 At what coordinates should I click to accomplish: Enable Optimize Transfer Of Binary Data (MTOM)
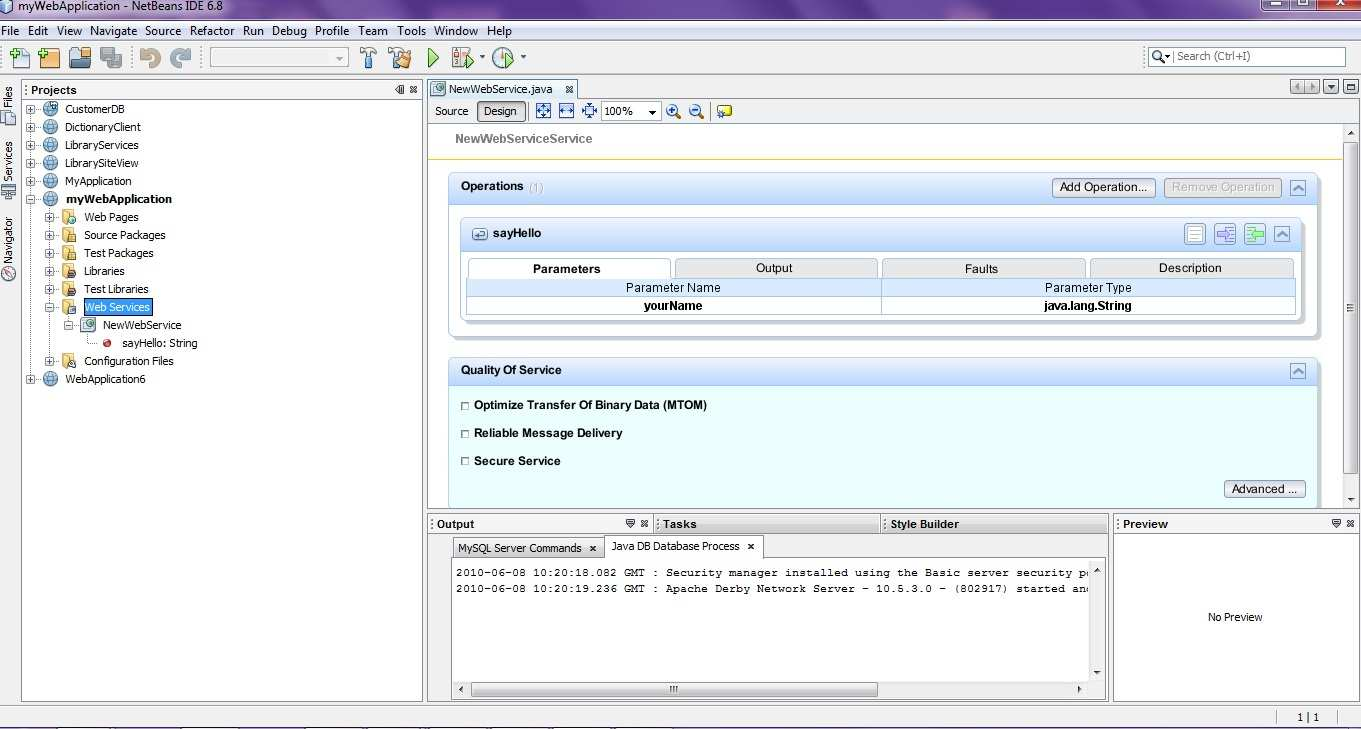[x=465, y=406]
